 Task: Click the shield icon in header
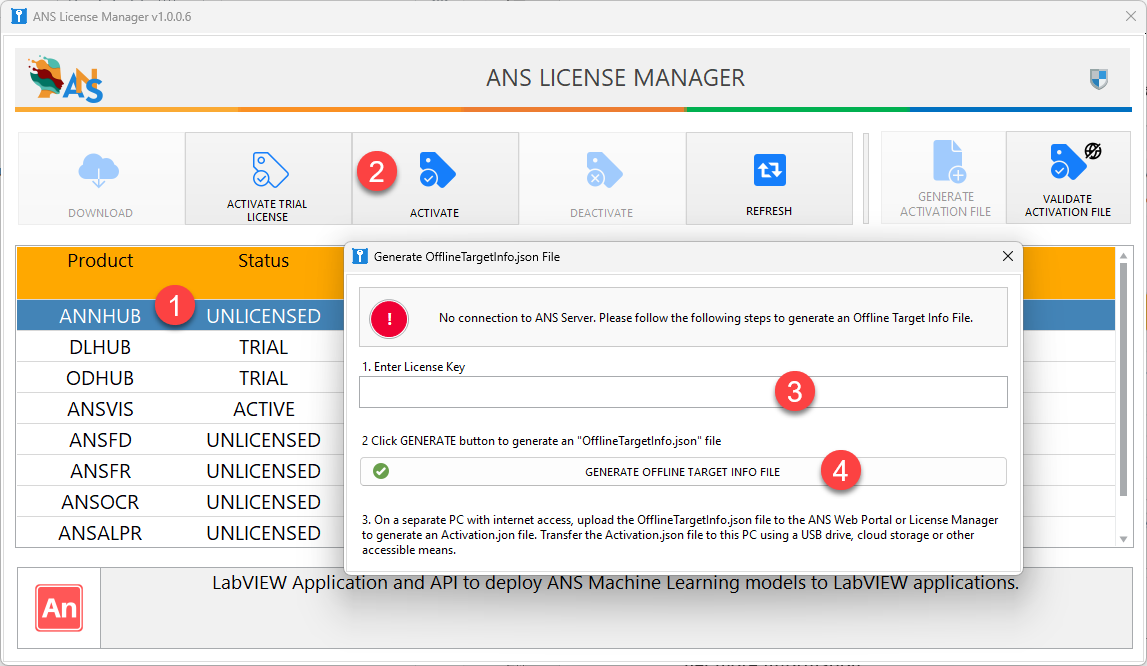[1098, 79]
